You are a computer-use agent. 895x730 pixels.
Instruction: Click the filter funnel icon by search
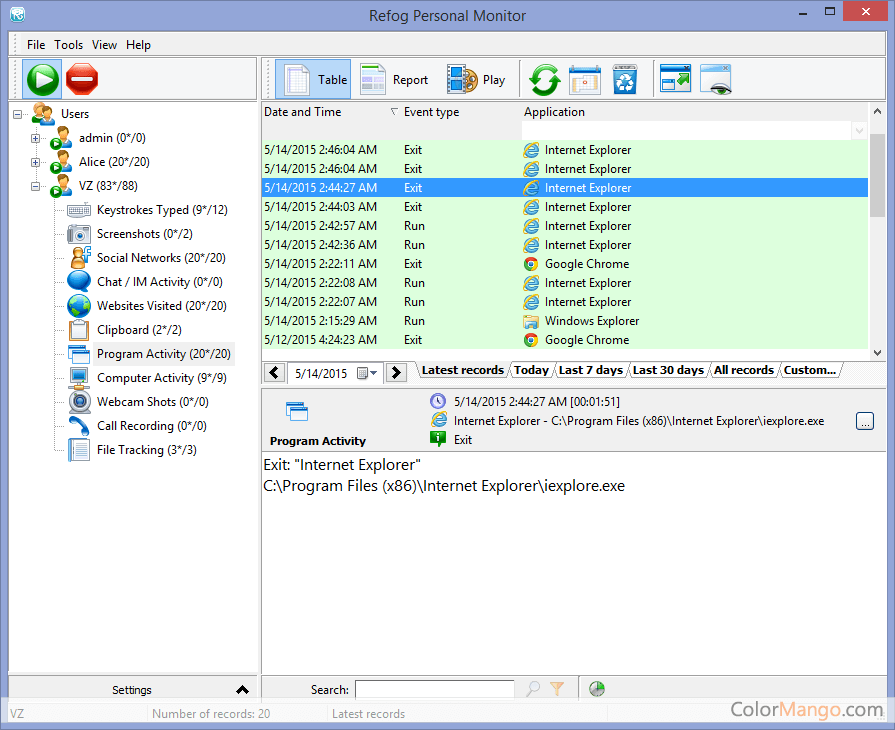click(x=557, y=689)
